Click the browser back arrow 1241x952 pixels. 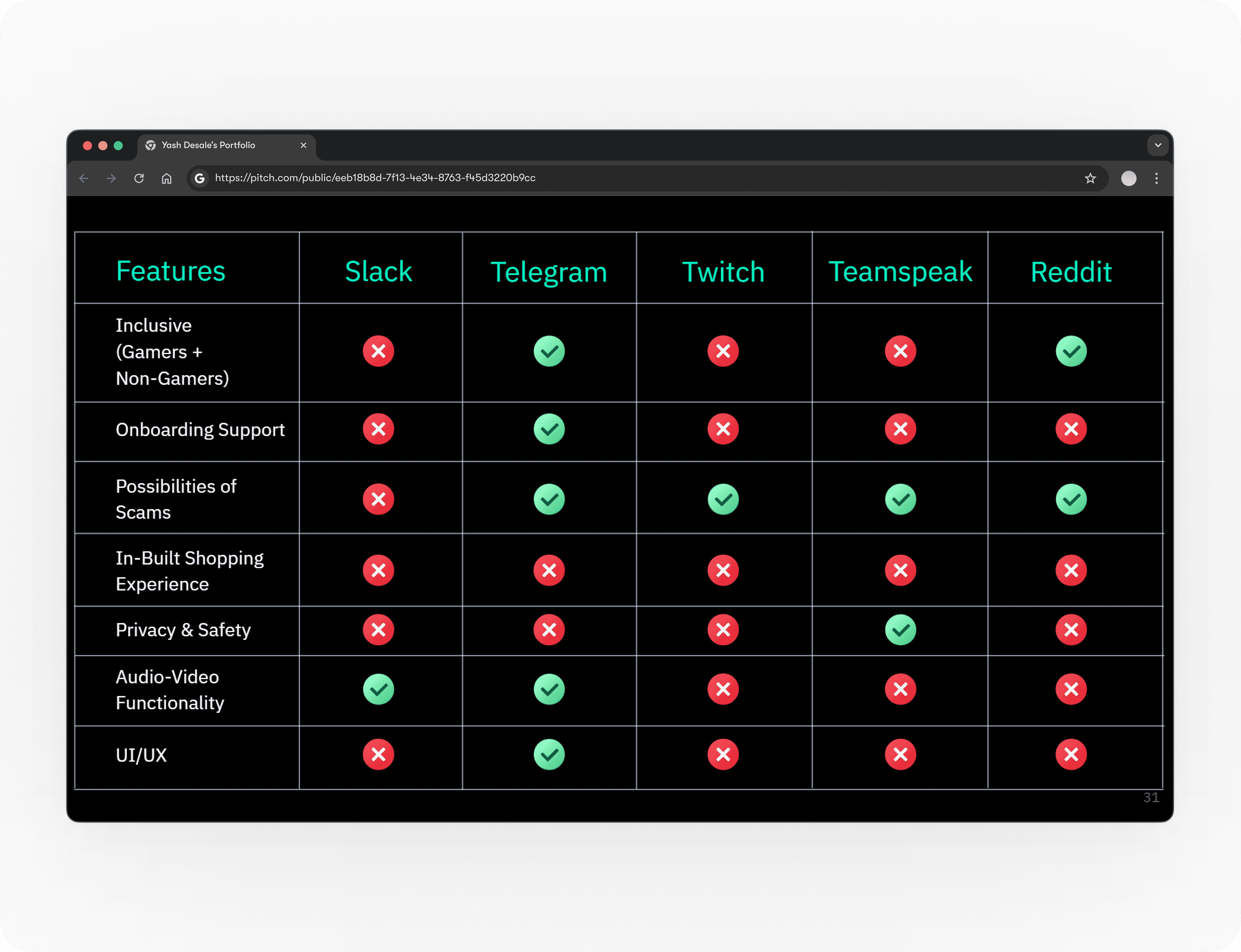click(x=84, y=178)
